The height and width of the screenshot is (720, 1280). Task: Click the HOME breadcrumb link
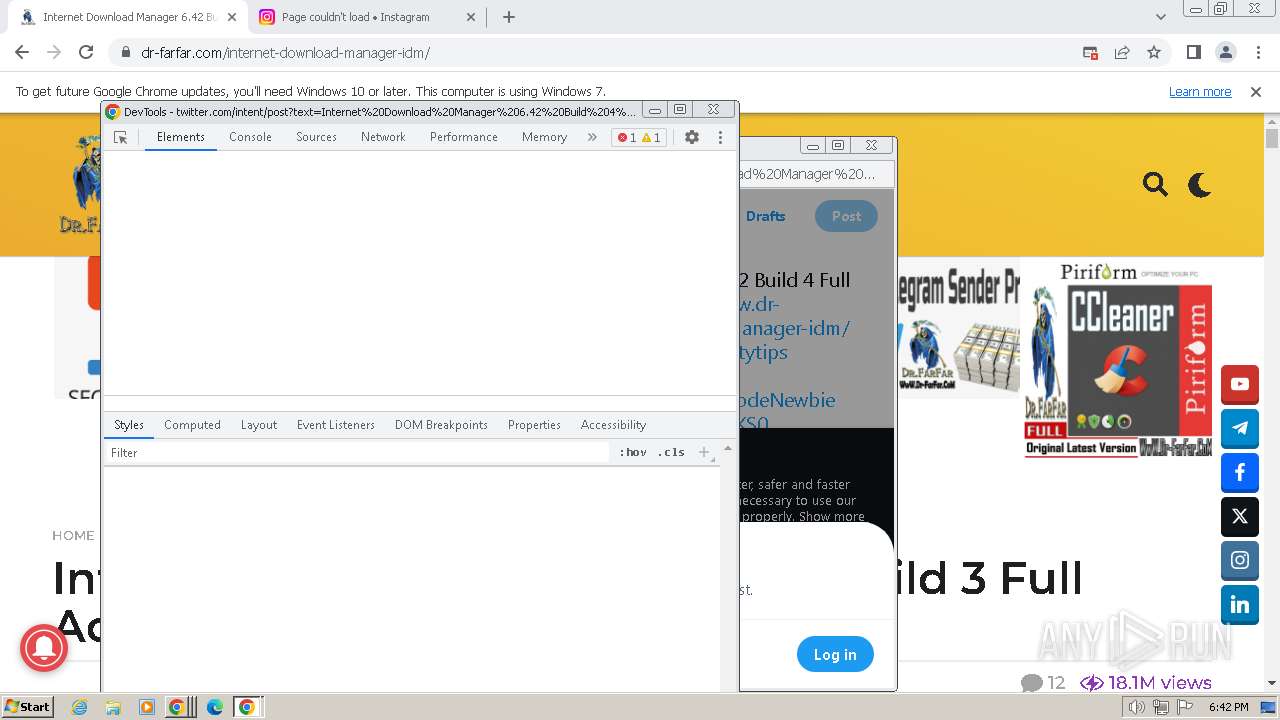point(73,535)
